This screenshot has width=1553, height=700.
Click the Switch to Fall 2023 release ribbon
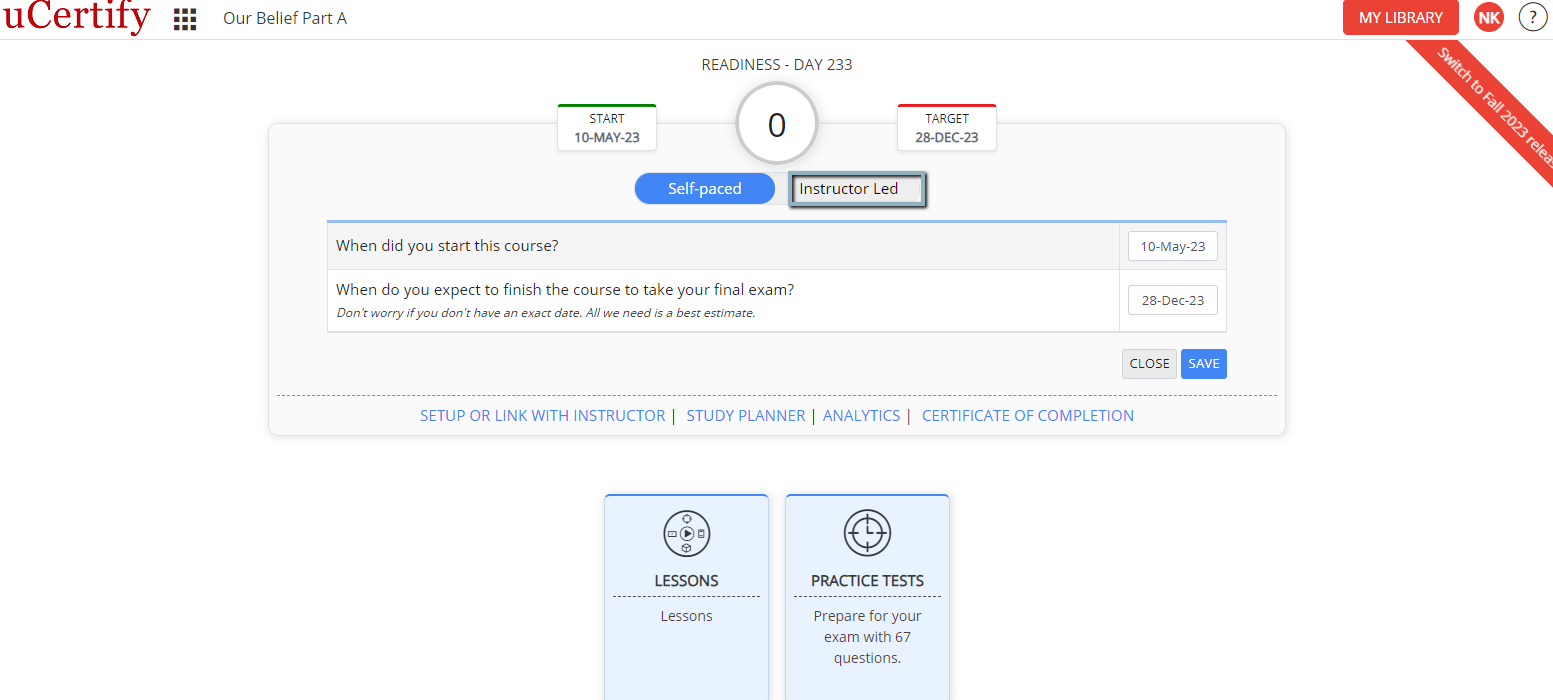click(x=1490, y=105)
